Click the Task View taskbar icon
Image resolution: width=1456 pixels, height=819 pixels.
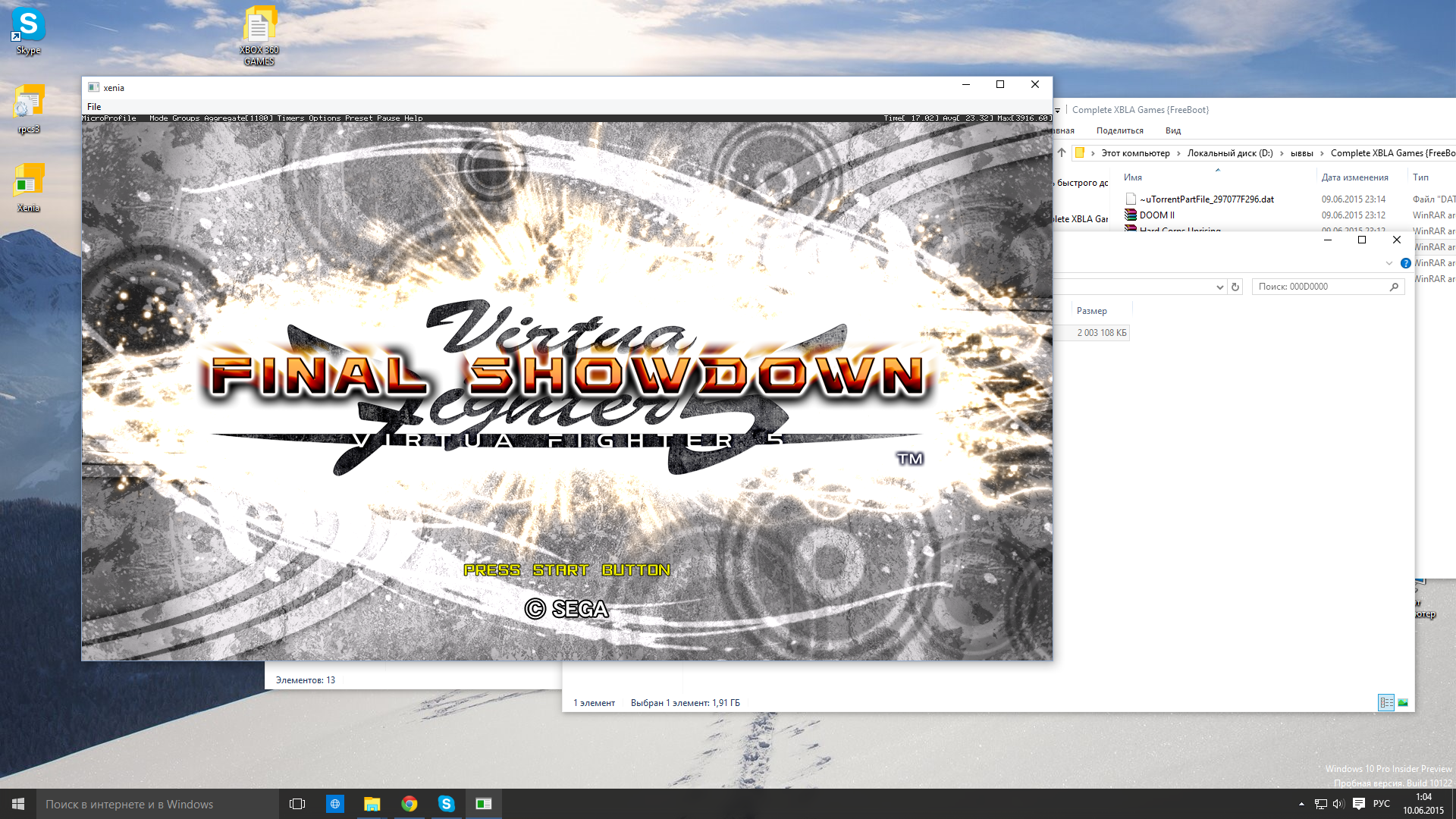(x=297, y=804)
